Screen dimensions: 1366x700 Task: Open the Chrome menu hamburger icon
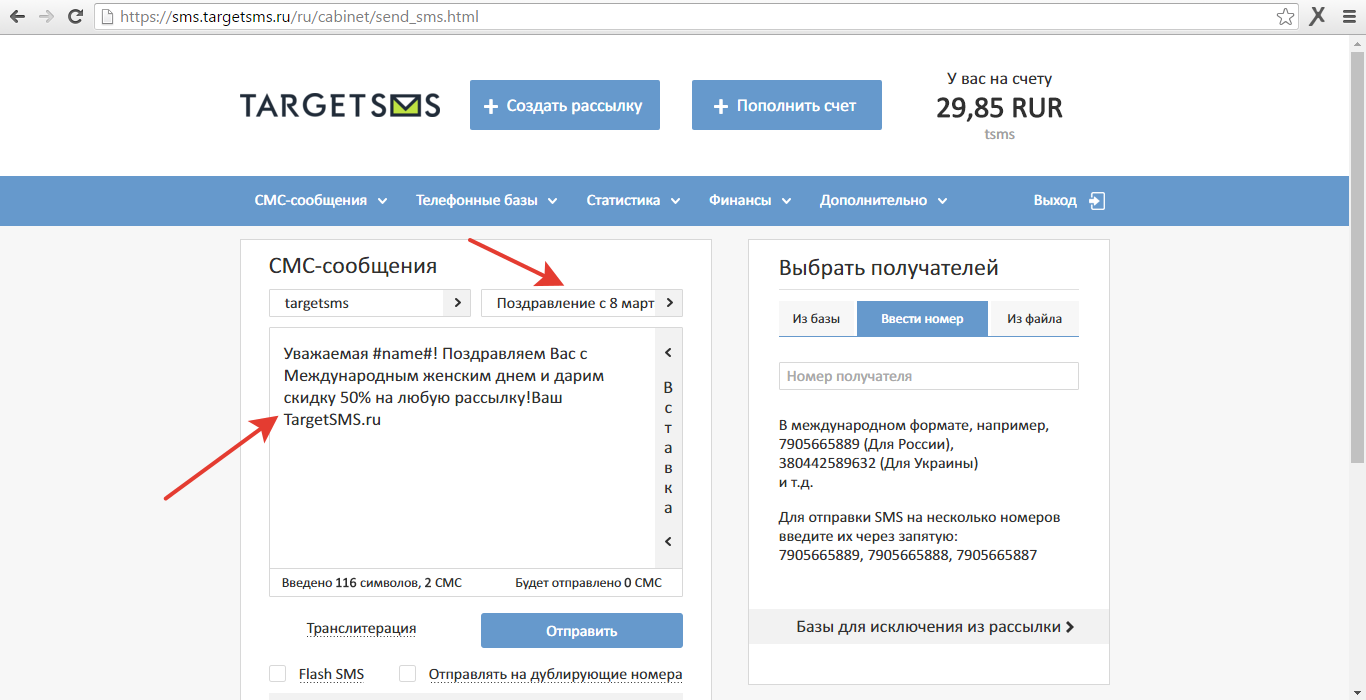[x=1349, y=17]
